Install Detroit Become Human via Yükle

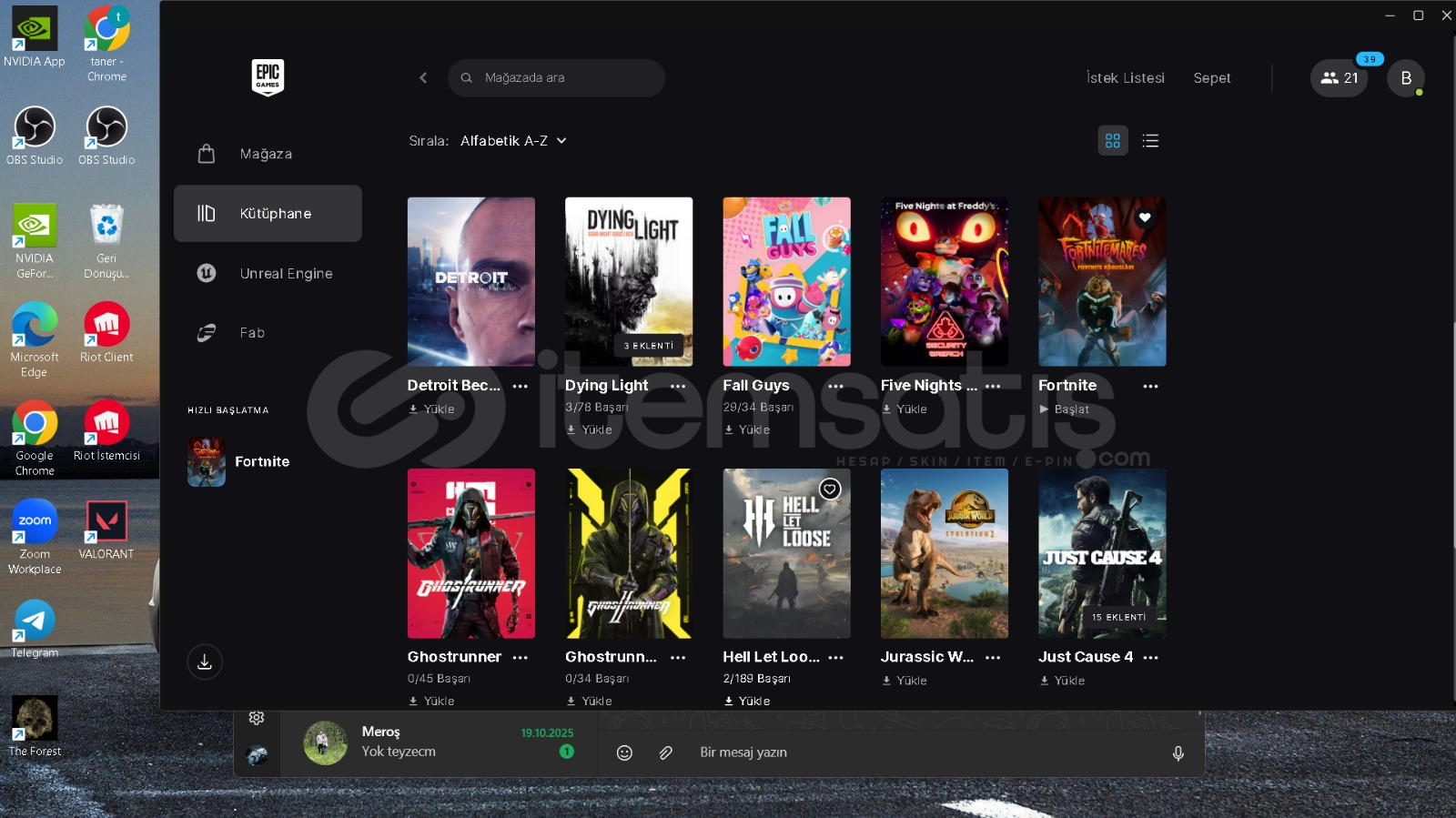(x=432, y=409)
